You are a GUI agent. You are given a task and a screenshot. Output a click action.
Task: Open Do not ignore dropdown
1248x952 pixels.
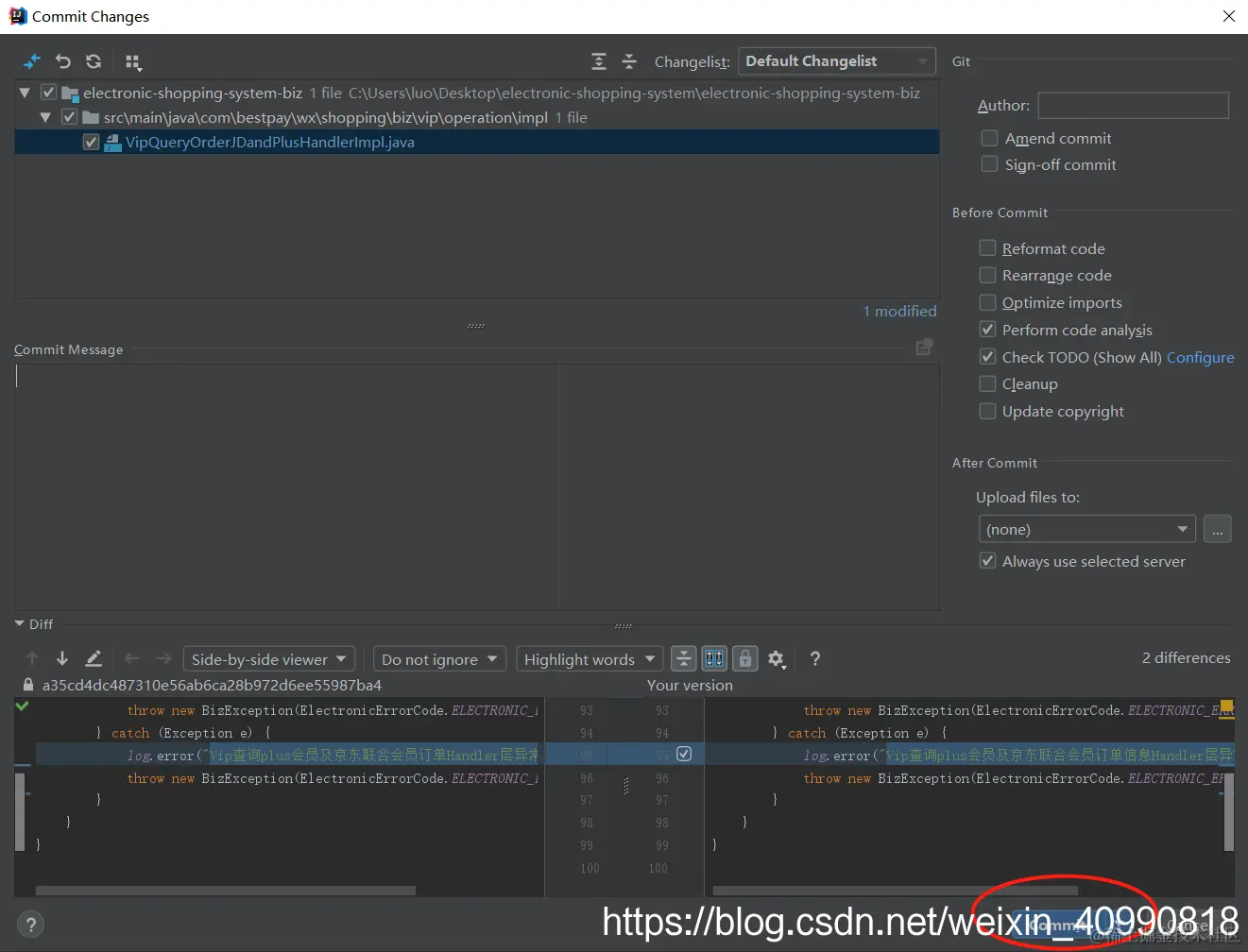pos(439,659)
